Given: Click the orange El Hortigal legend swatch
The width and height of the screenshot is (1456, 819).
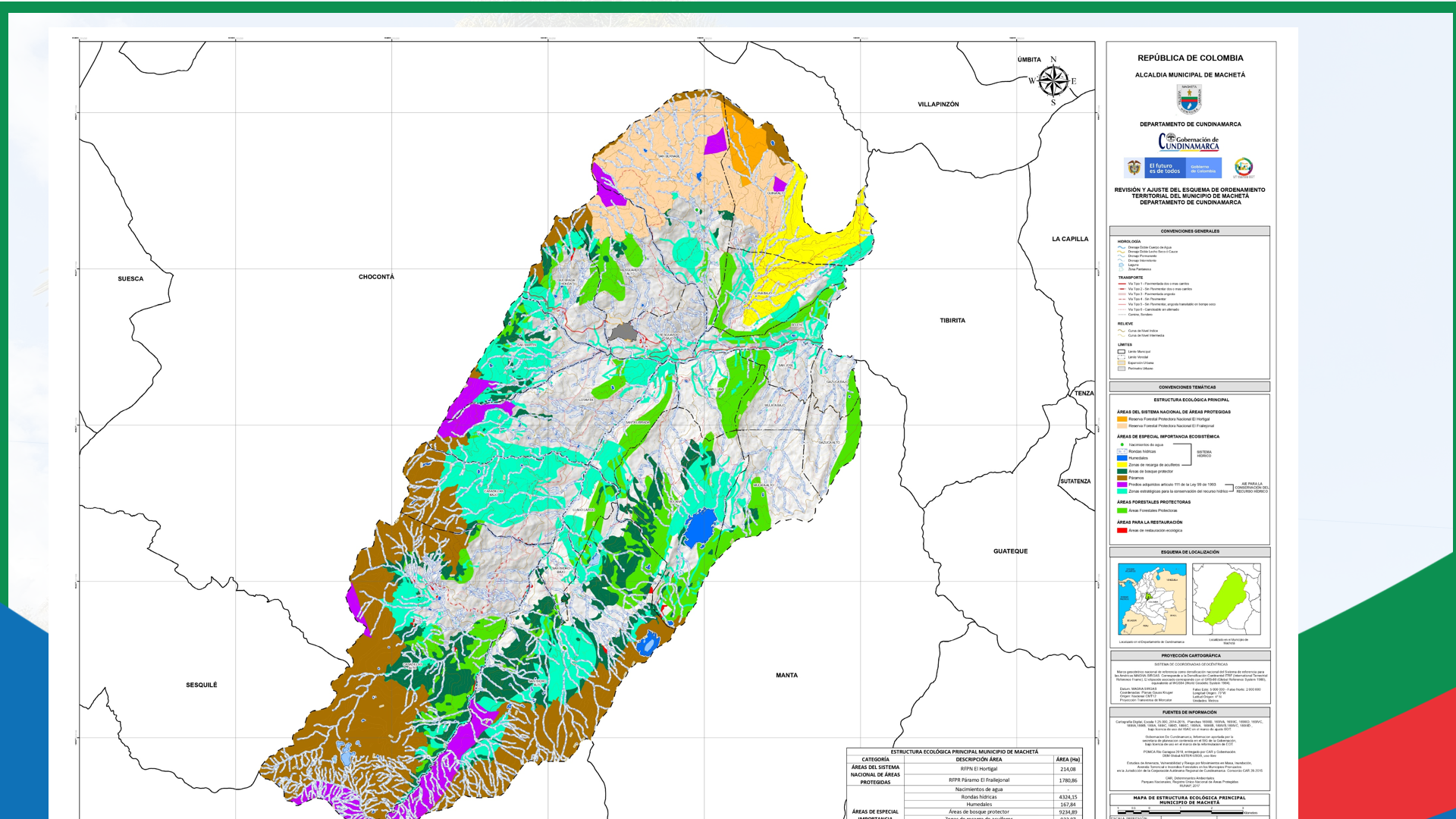Looking at the screenshot, I should (x=1122, y=419).
